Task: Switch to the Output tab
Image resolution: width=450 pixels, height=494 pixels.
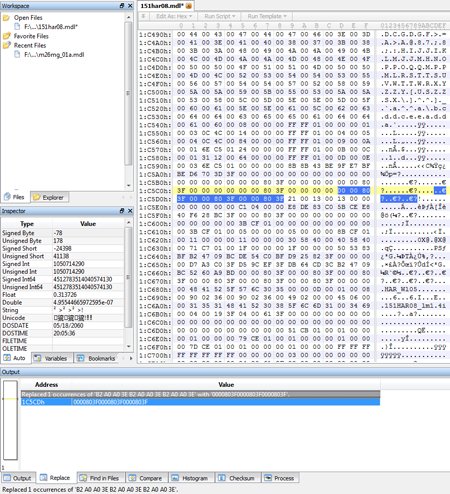Action: tap(17, 478)
